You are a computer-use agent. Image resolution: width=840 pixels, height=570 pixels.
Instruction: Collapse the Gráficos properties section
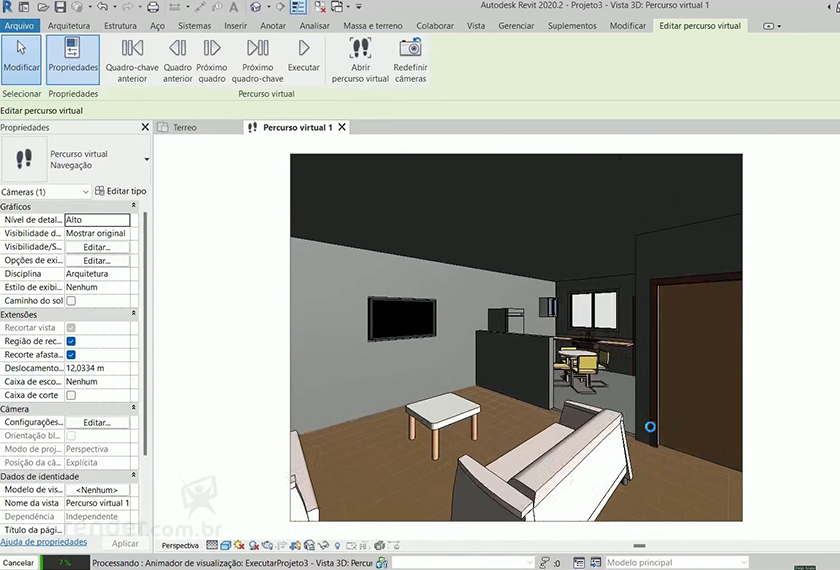point(134,206)
